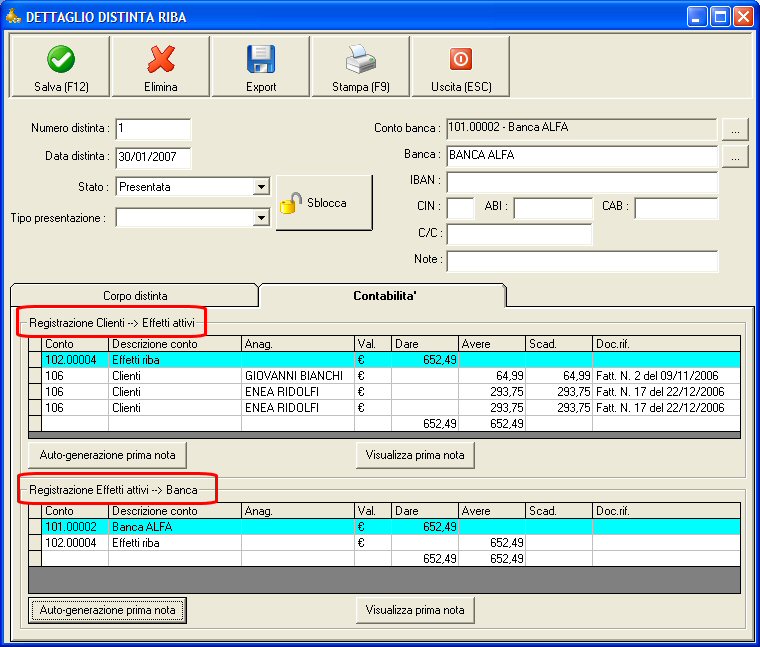Click the Elimina red X icon
The width and height of the screenshot is (760, 647).
coord(160,59)
